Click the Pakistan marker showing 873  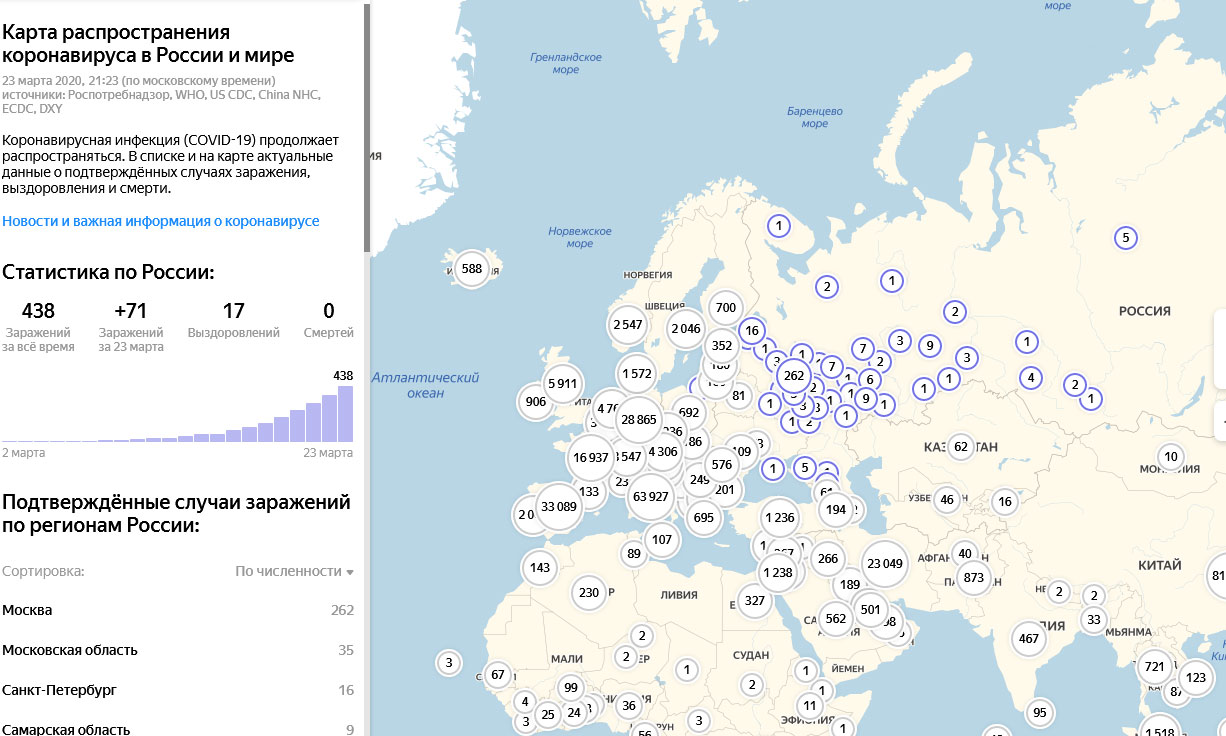[x=972, y=577]
